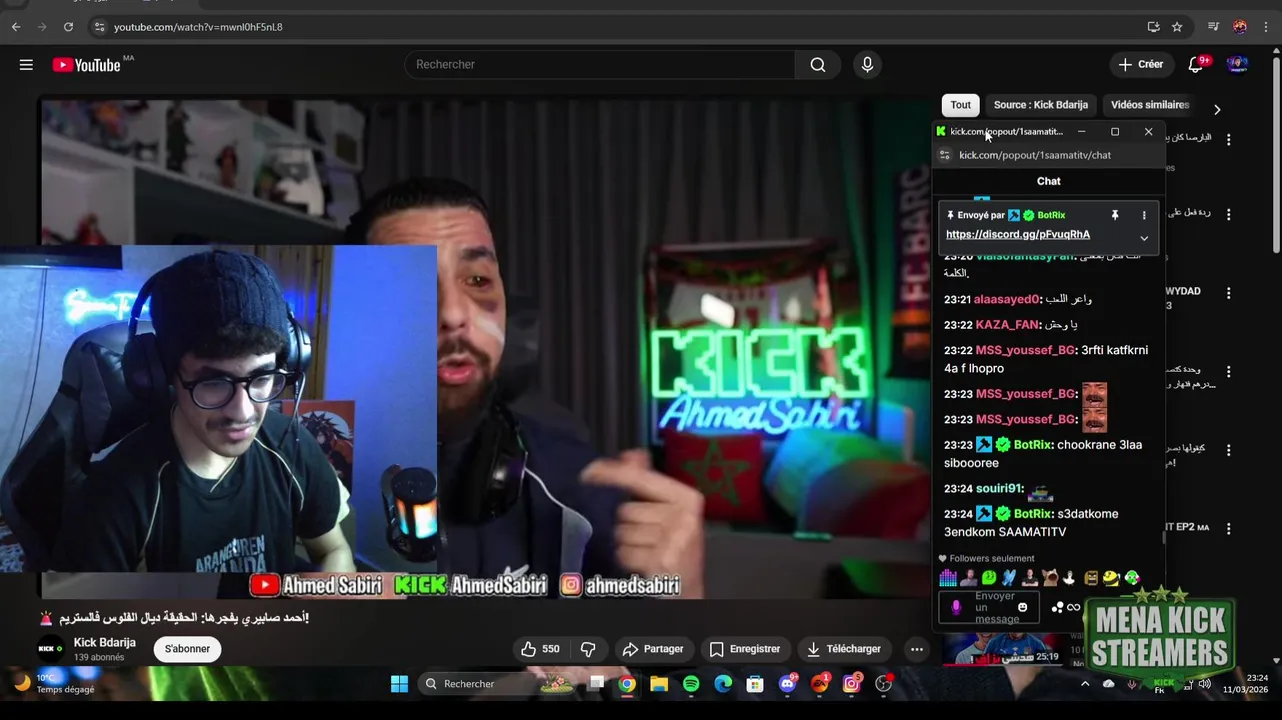The width and height of the screenshot is (1282, 720).
Task: Reload the YouTube page
Action: 68,27
